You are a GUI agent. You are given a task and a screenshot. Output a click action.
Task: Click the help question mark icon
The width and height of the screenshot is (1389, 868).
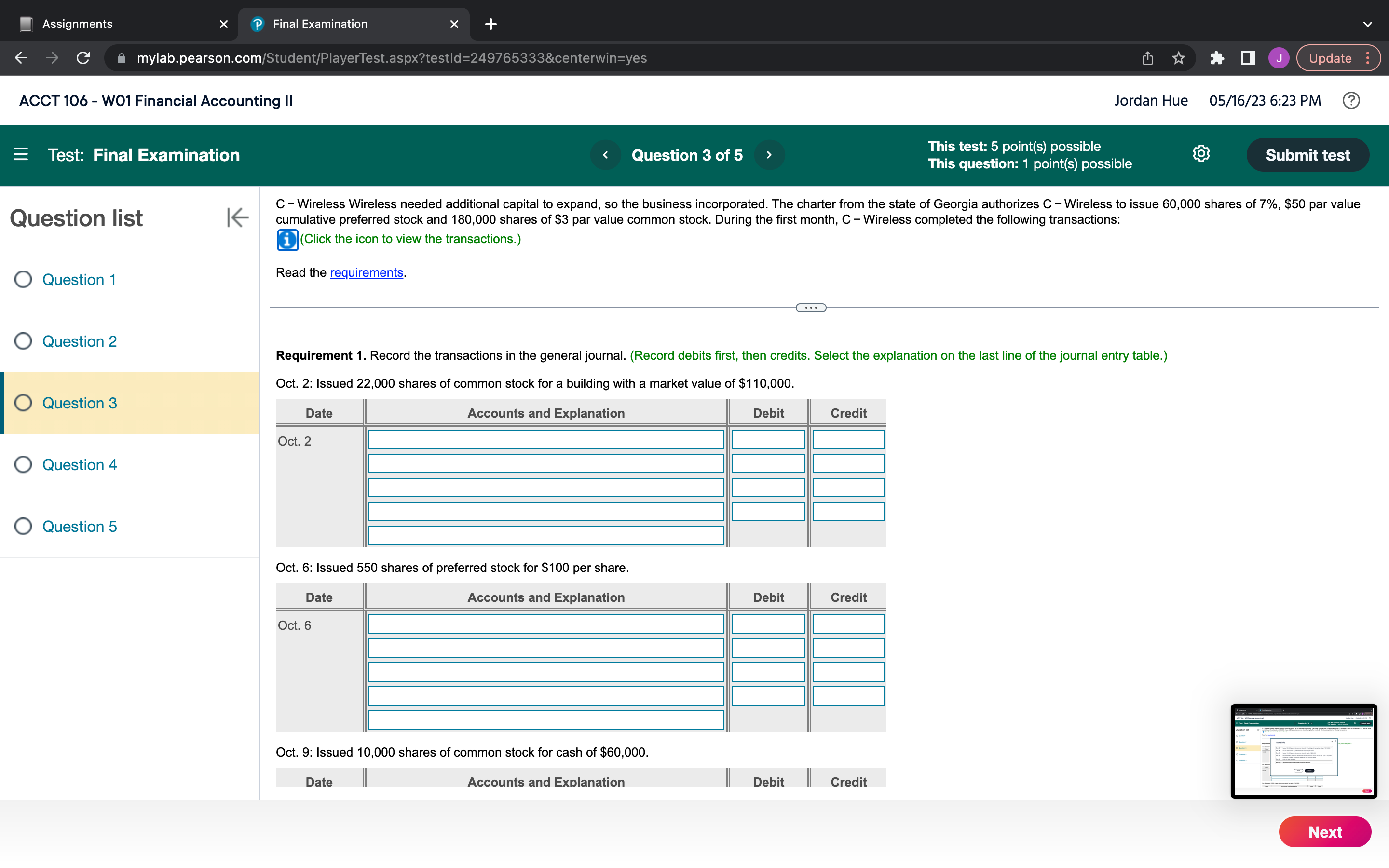pos(1350,100)
